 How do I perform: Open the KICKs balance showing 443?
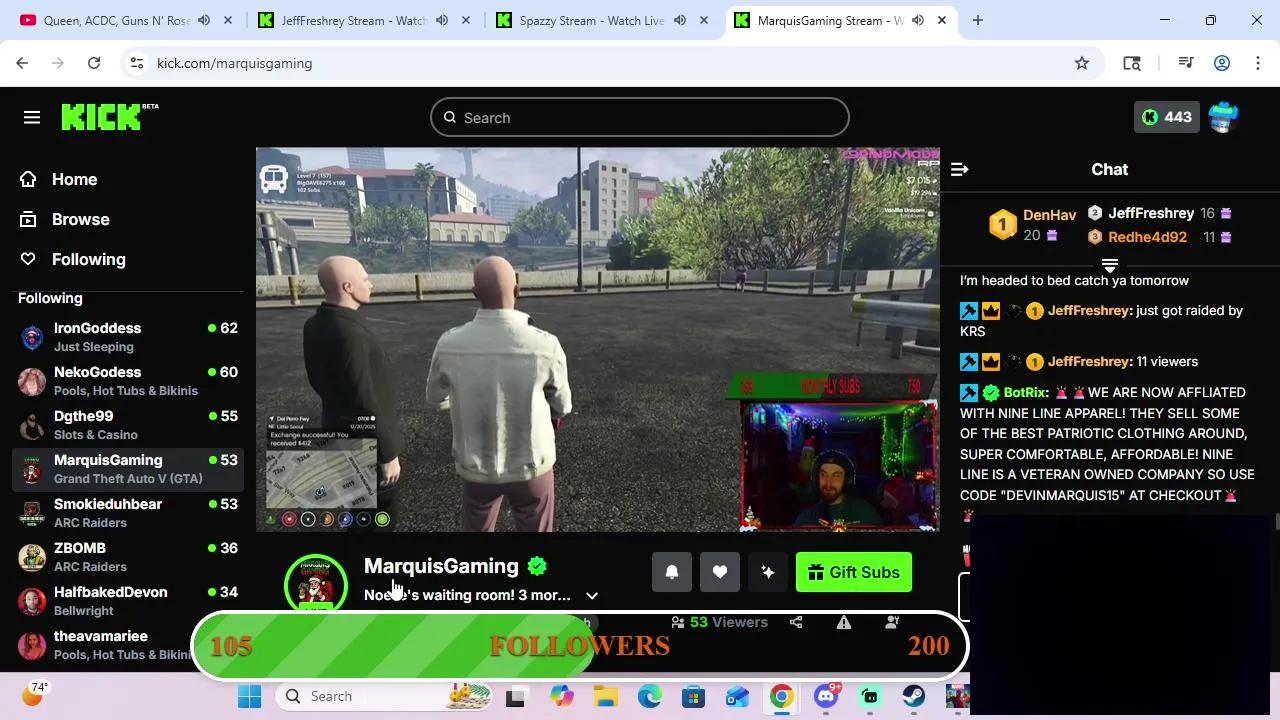point(1167,117)
